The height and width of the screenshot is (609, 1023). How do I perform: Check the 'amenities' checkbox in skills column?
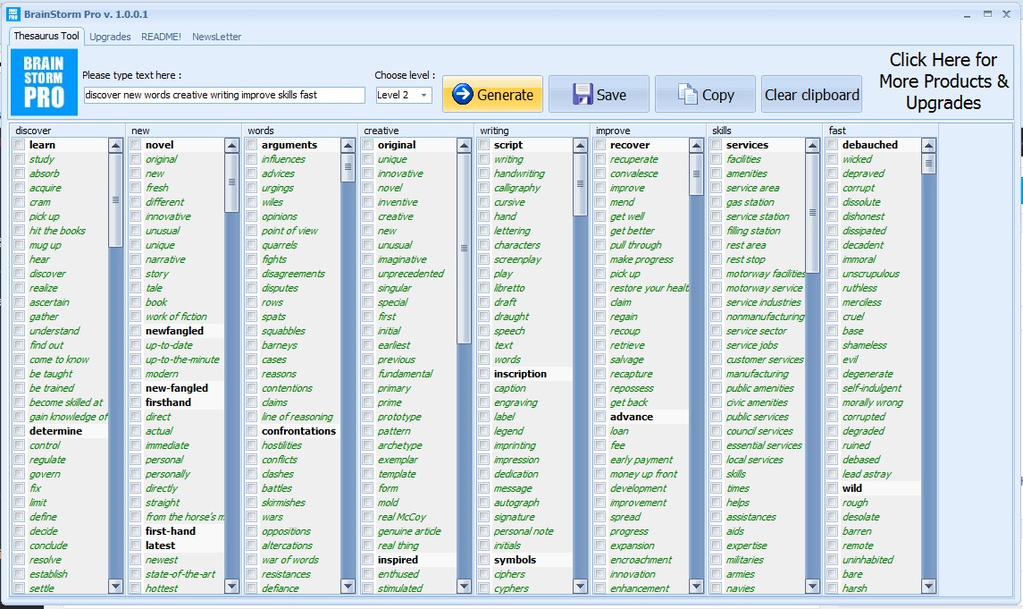point(716,174)
